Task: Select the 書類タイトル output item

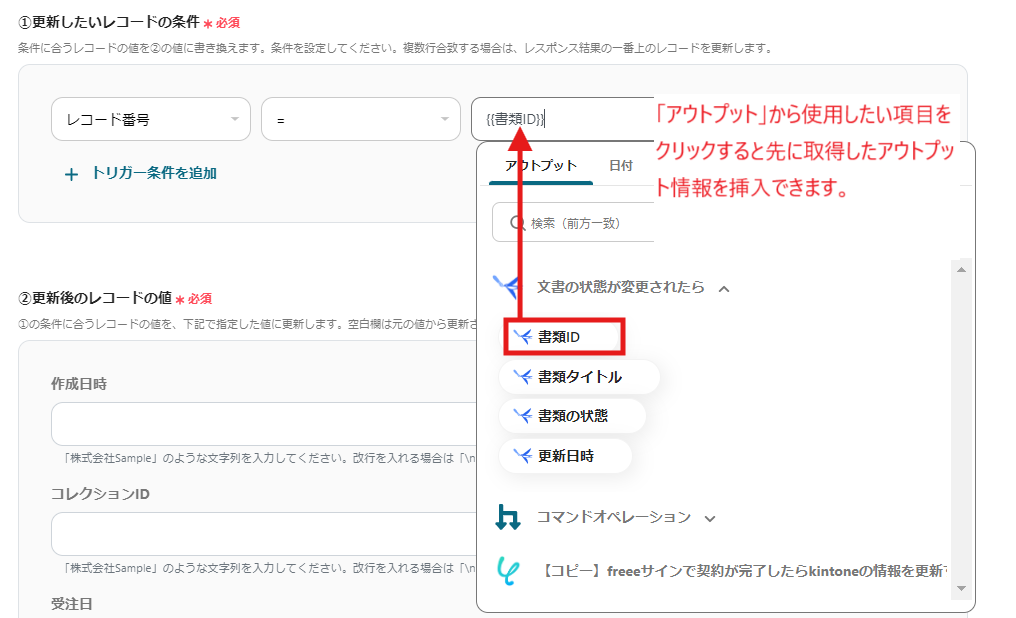Action: (x=579, y=377)
